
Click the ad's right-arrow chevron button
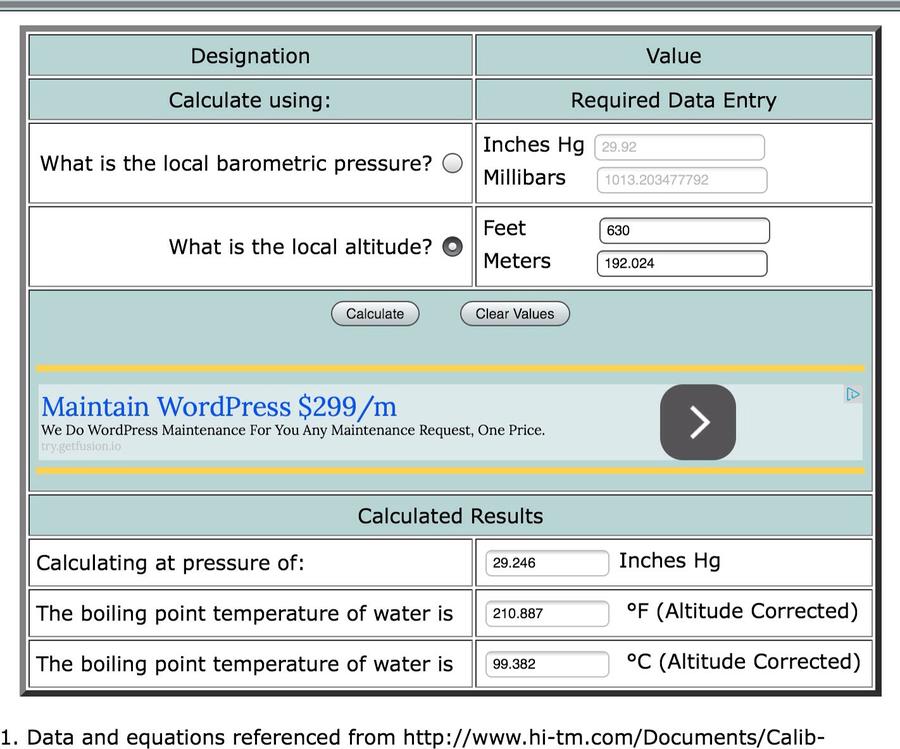pyautogui.click(x=698, y=422)
